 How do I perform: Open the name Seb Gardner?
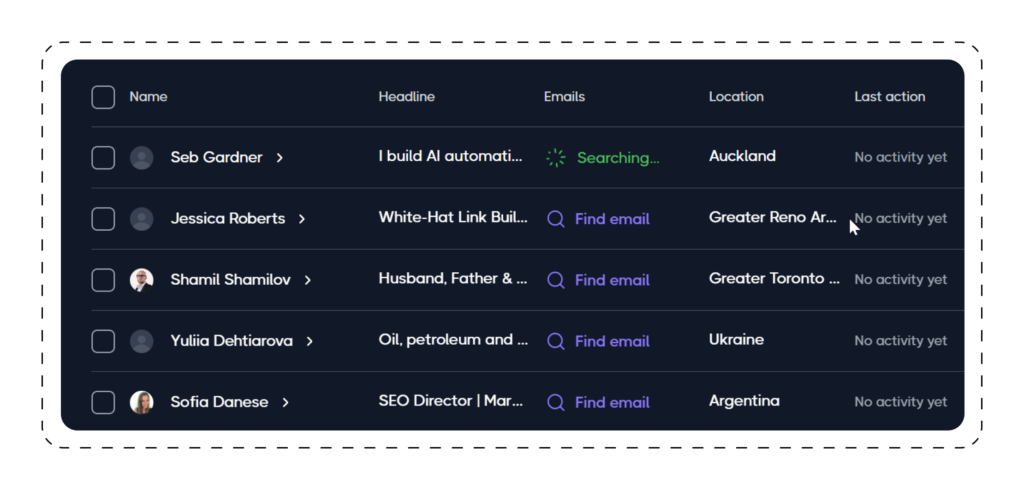217,157
